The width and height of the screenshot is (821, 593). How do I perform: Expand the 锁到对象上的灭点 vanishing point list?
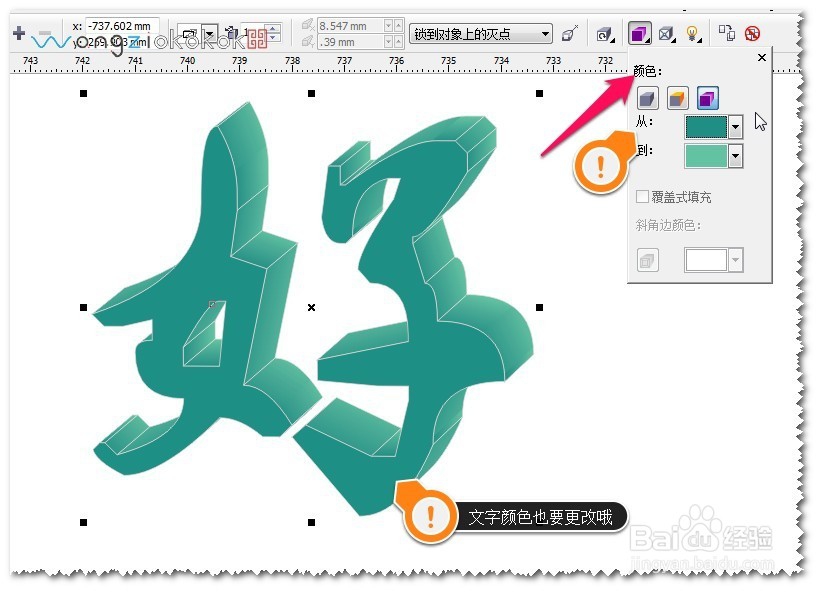tap(545, 32)
